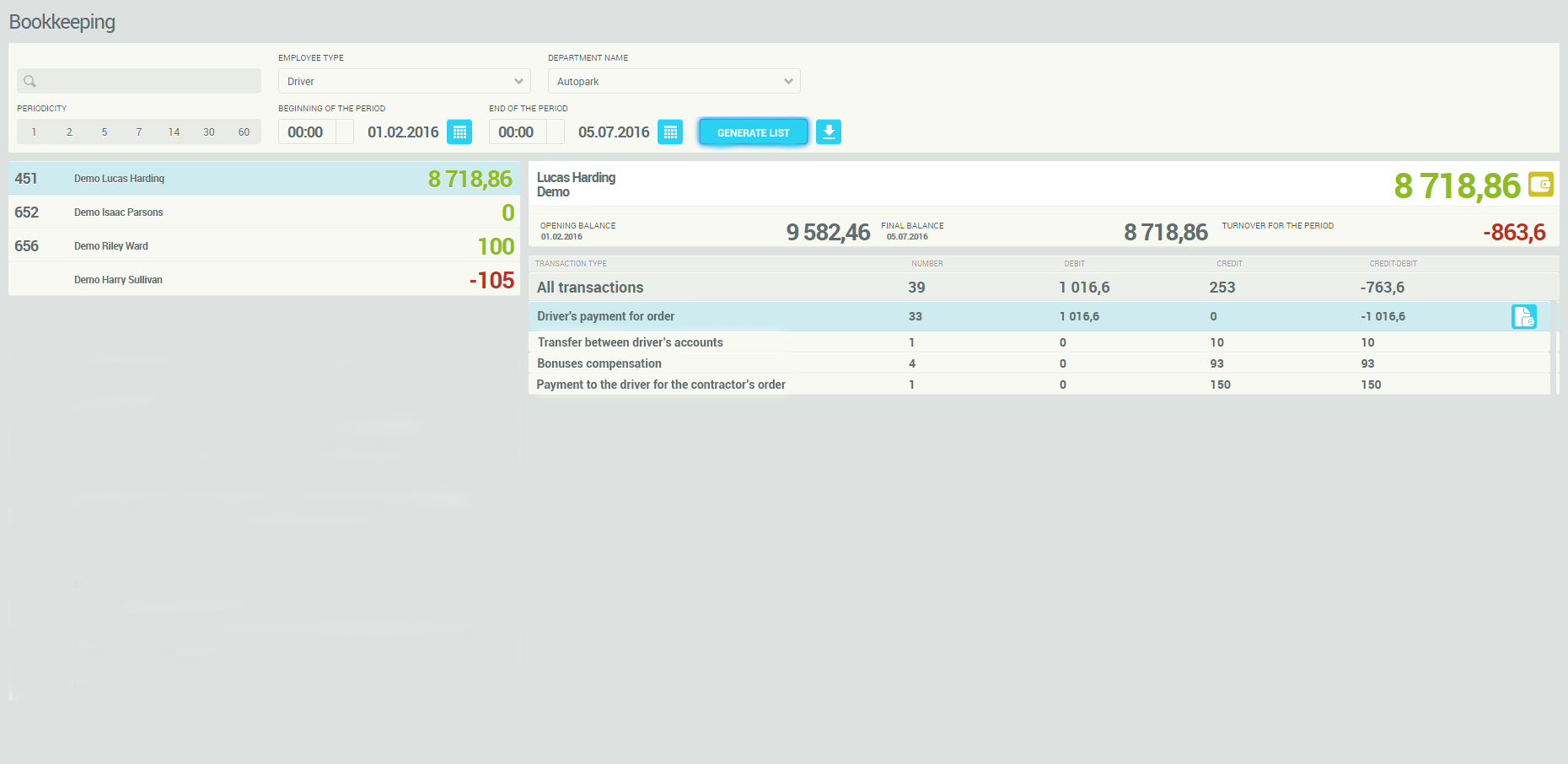Click the end period date 05.07.2016
Viewport: 1568px width, 764px height.
click(614, 132)
